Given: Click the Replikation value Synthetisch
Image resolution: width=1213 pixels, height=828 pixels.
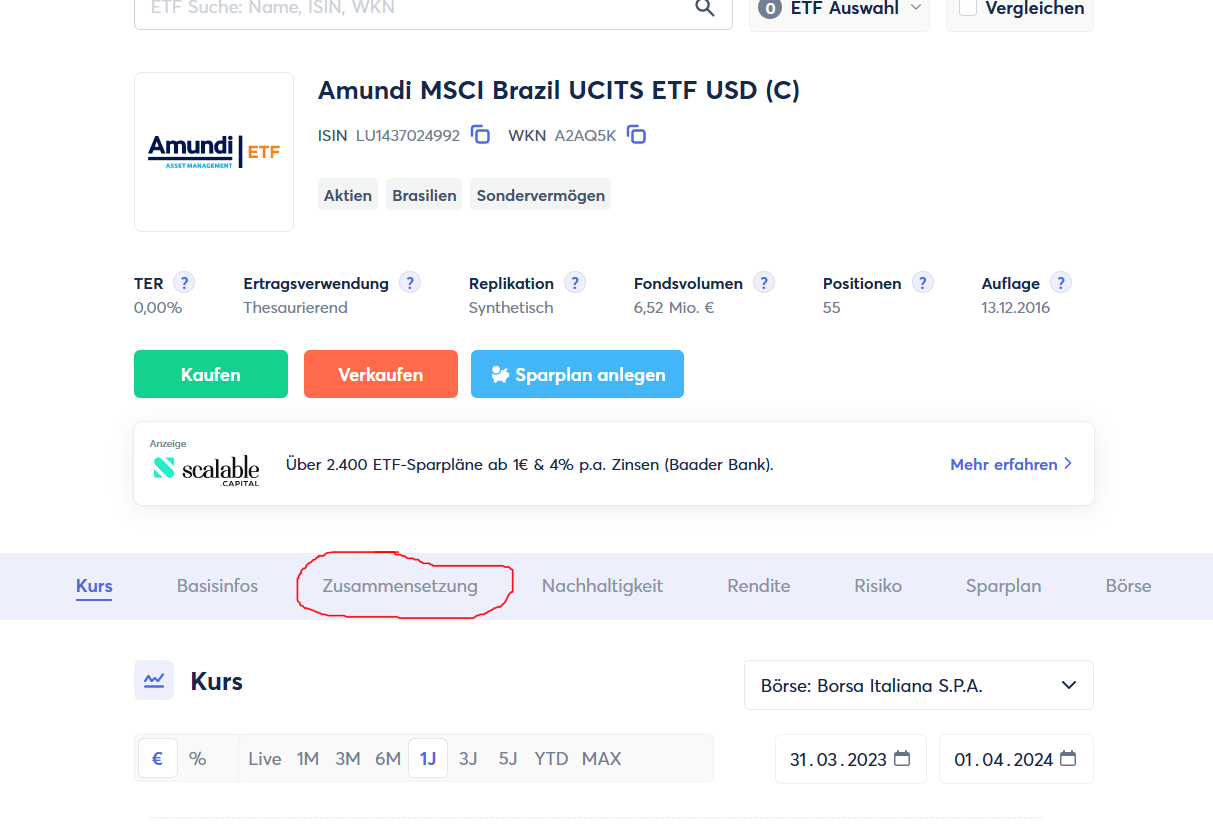Looking at the screenshot, I should (511, 308).
